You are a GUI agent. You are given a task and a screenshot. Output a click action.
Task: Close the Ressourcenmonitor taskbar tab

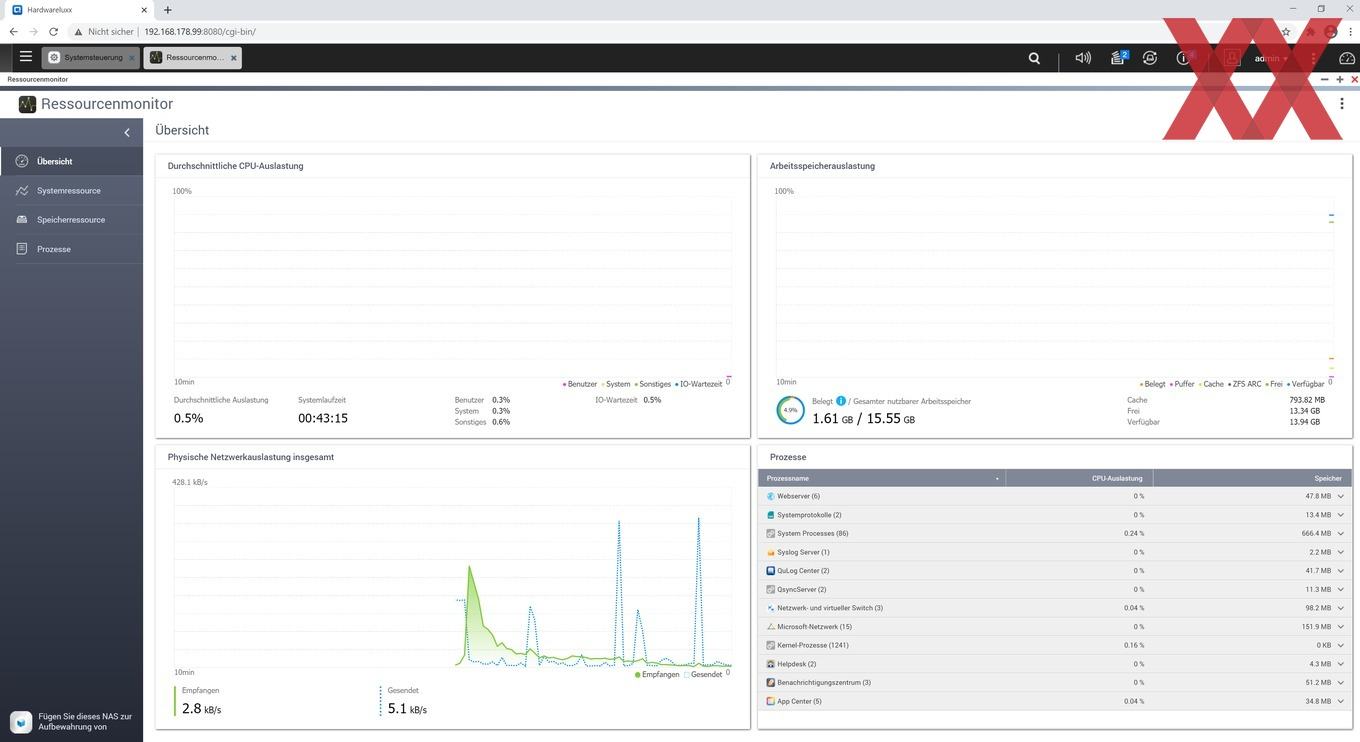click(x=233, y=58)
